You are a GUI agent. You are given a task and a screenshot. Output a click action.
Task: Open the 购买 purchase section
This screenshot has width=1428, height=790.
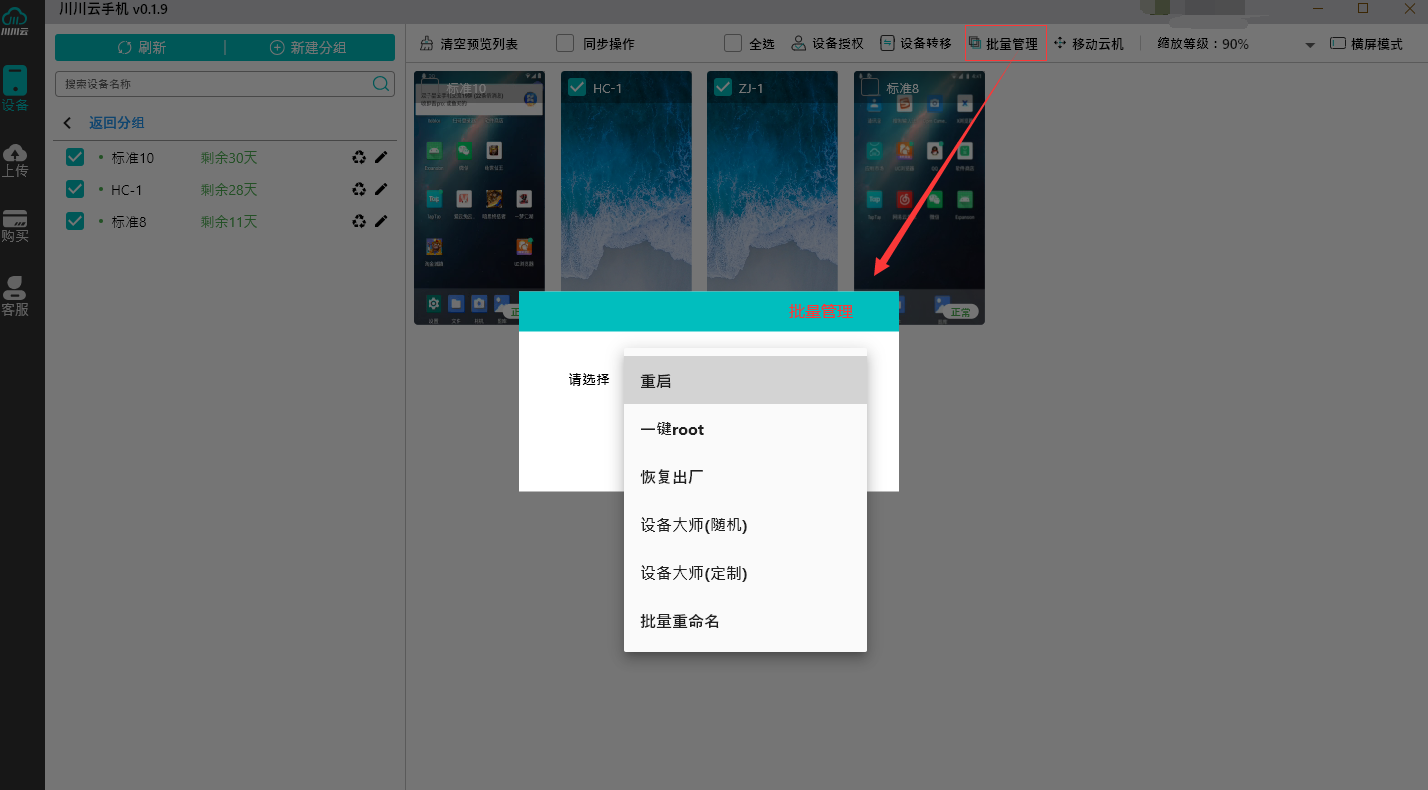pyautogui.click(x=15, y=226)
